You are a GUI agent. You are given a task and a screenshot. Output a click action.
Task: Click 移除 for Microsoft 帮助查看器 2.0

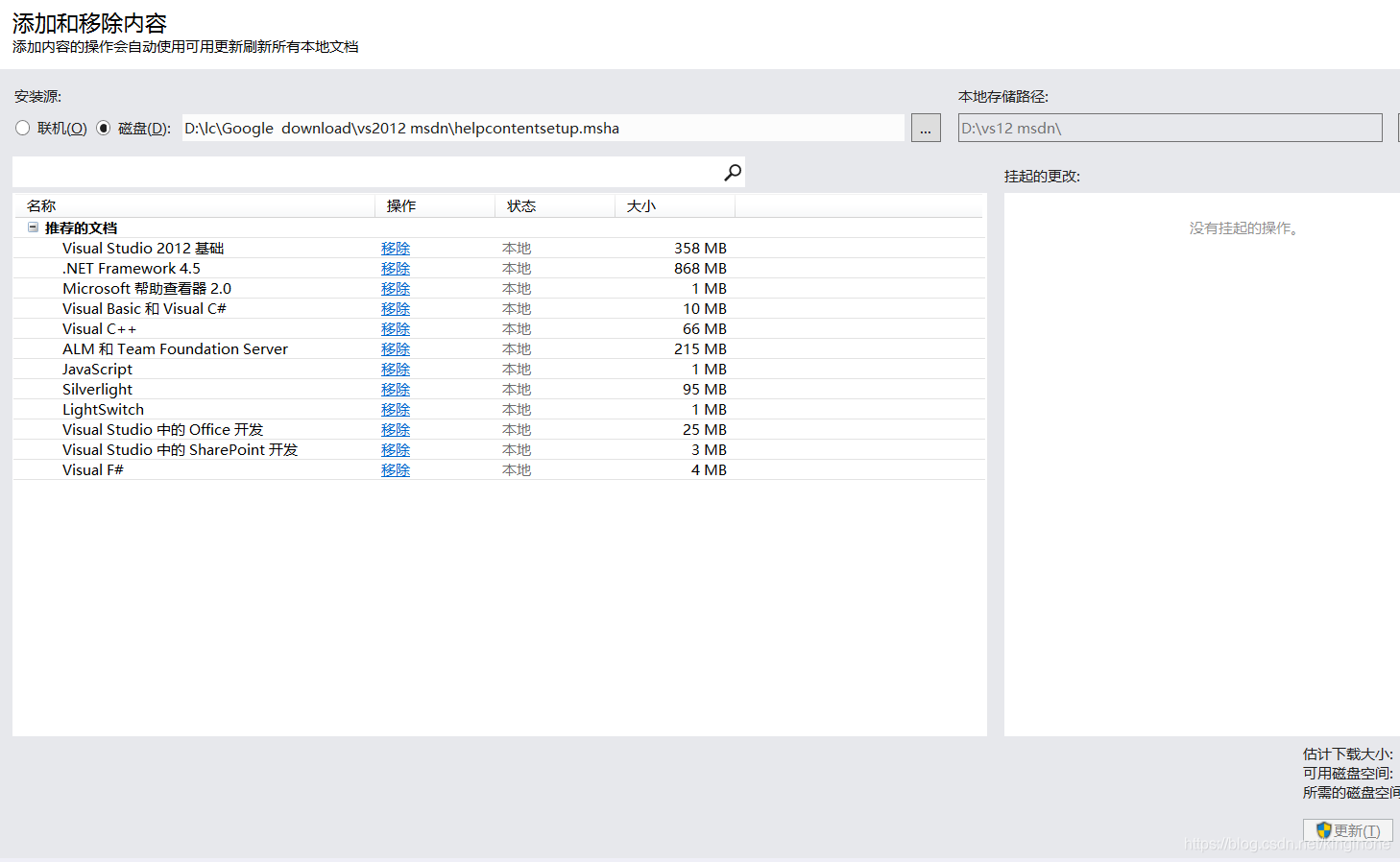coord(396,289)
